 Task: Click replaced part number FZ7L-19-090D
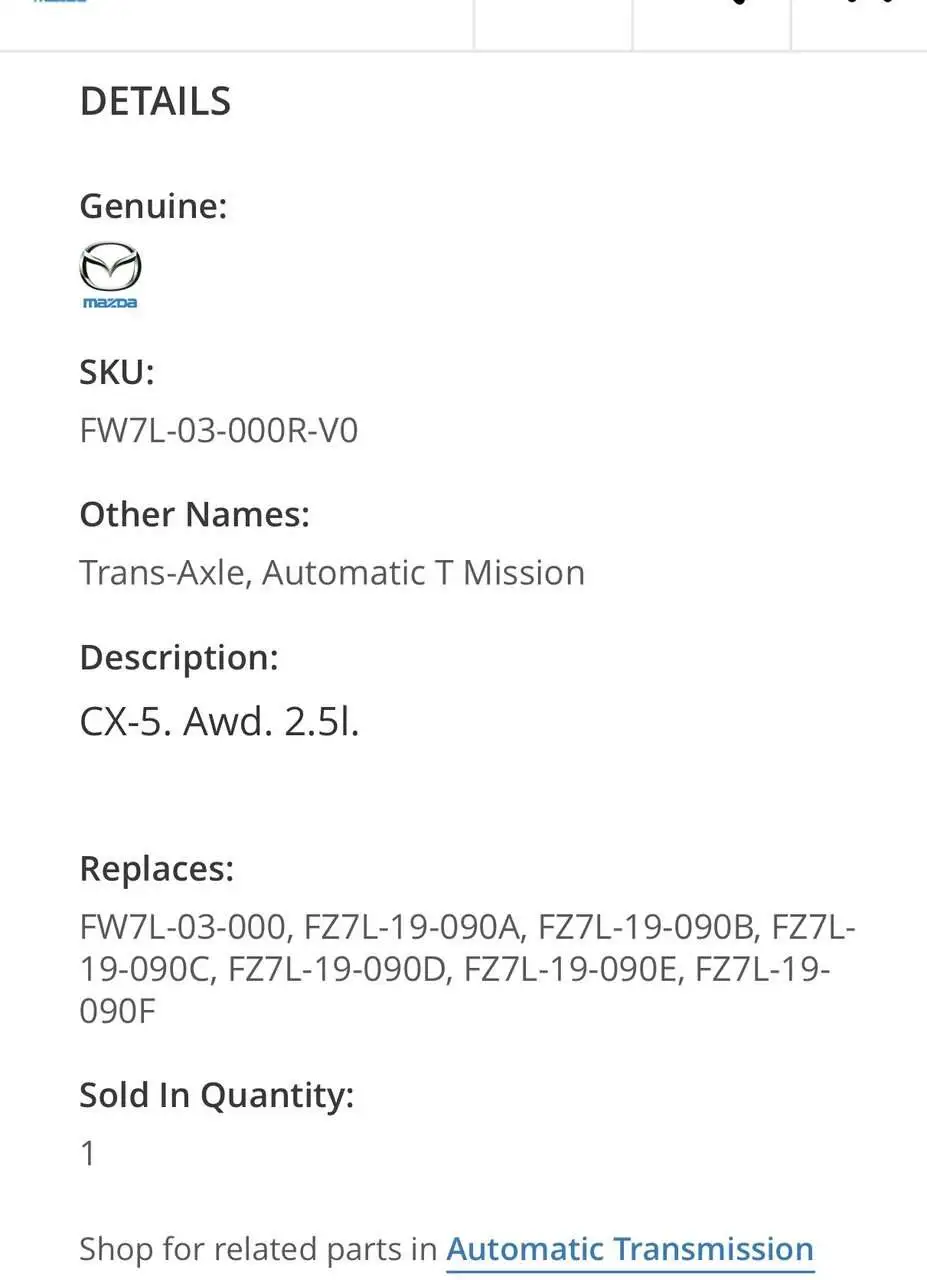tap(336, 970)
